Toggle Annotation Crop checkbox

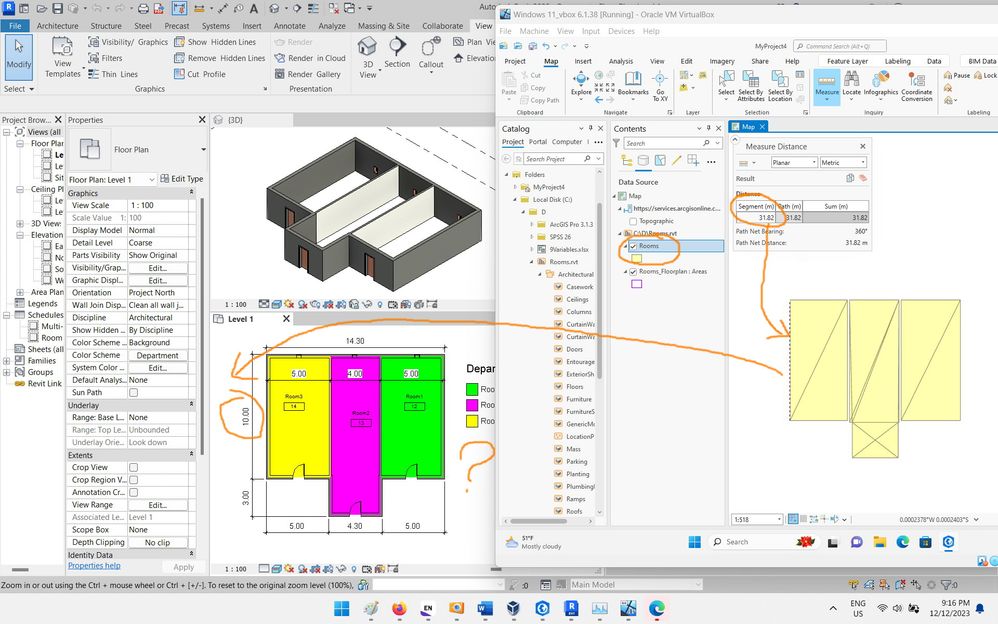pos(134,492)
